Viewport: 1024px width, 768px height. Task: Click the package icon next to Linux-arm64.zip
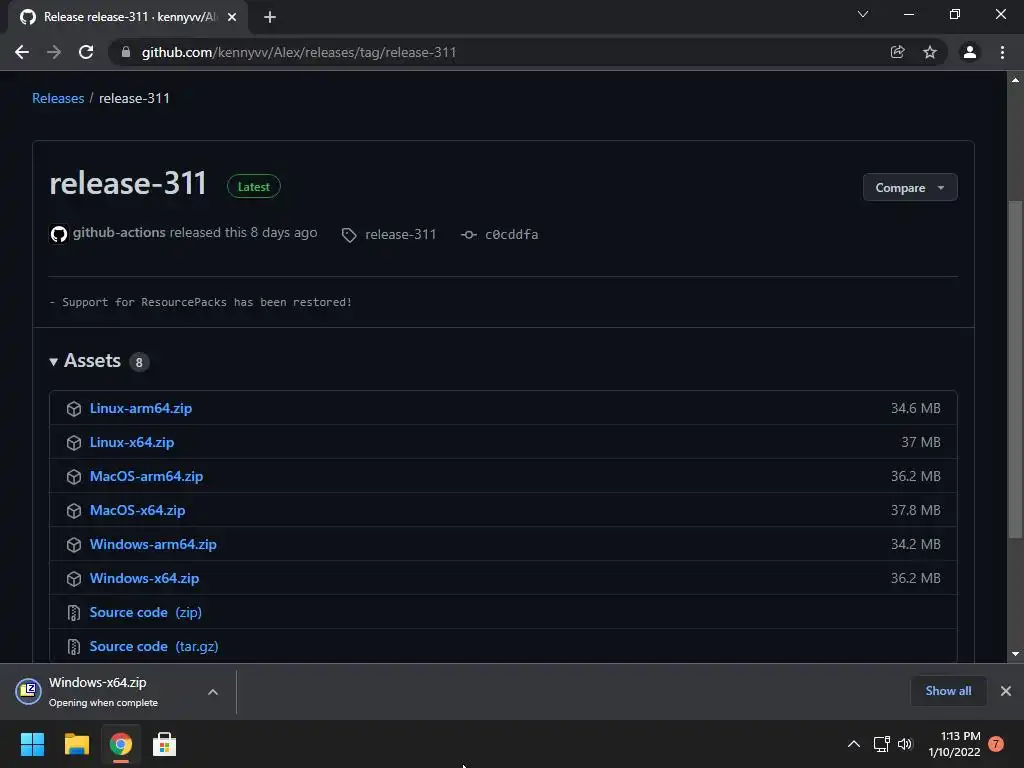[74, 409]
